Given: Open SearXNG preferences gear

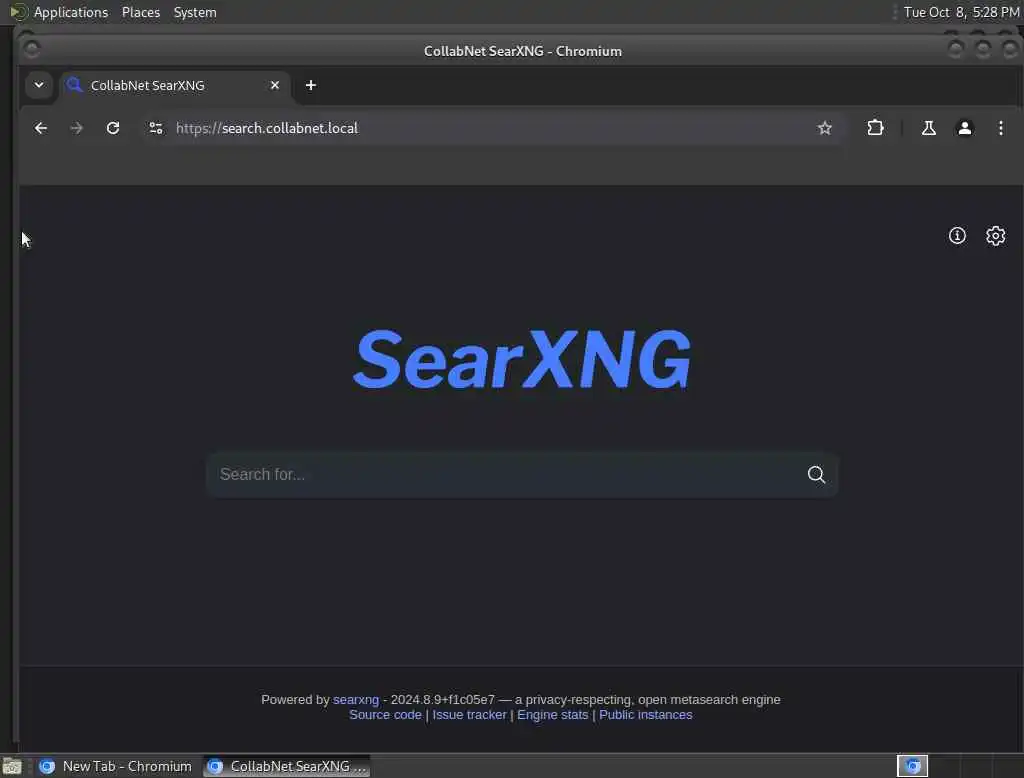Looking at the screenshot, I should pyautogui.click(x=995, y=235).
